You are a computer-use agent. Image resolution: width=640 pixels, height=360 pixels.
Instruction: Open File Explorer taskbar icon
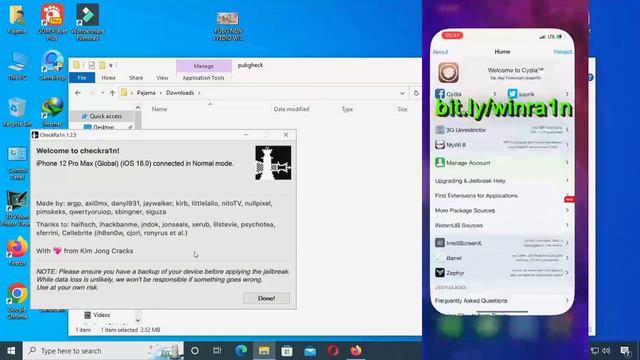pos(264,351)
